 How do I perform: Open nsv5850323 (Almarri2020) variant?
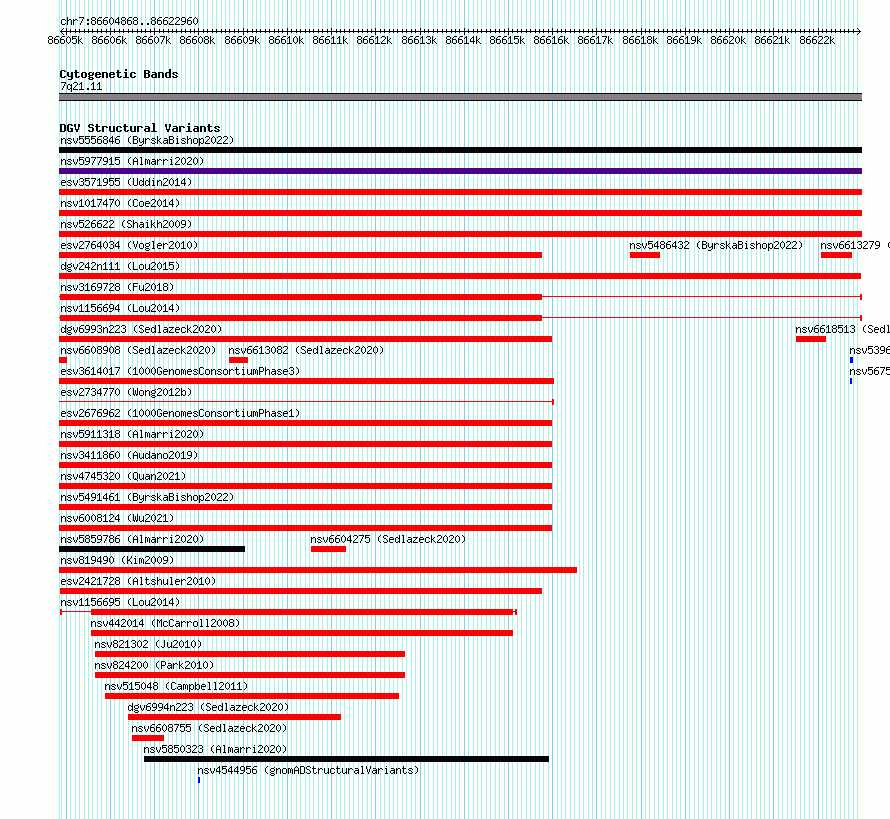pos(215,749)
